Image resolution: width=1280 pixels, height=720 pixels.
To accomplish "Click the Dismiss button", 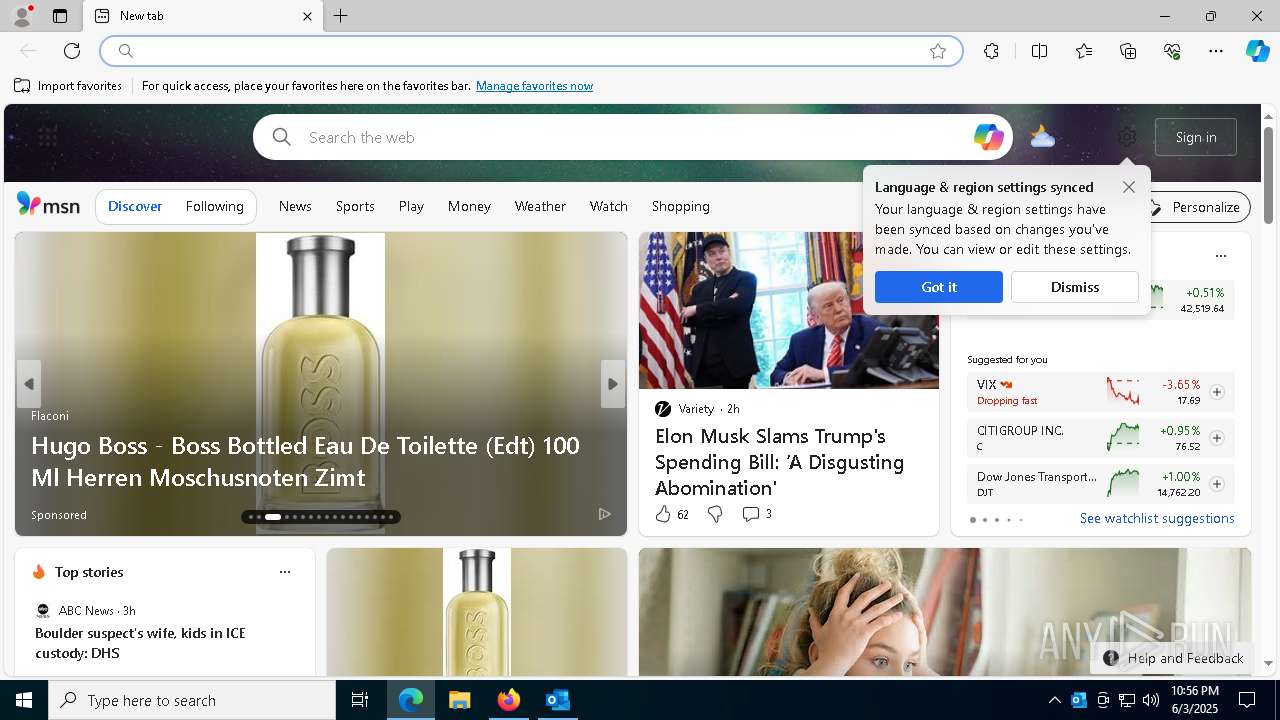I will 1075,287.
